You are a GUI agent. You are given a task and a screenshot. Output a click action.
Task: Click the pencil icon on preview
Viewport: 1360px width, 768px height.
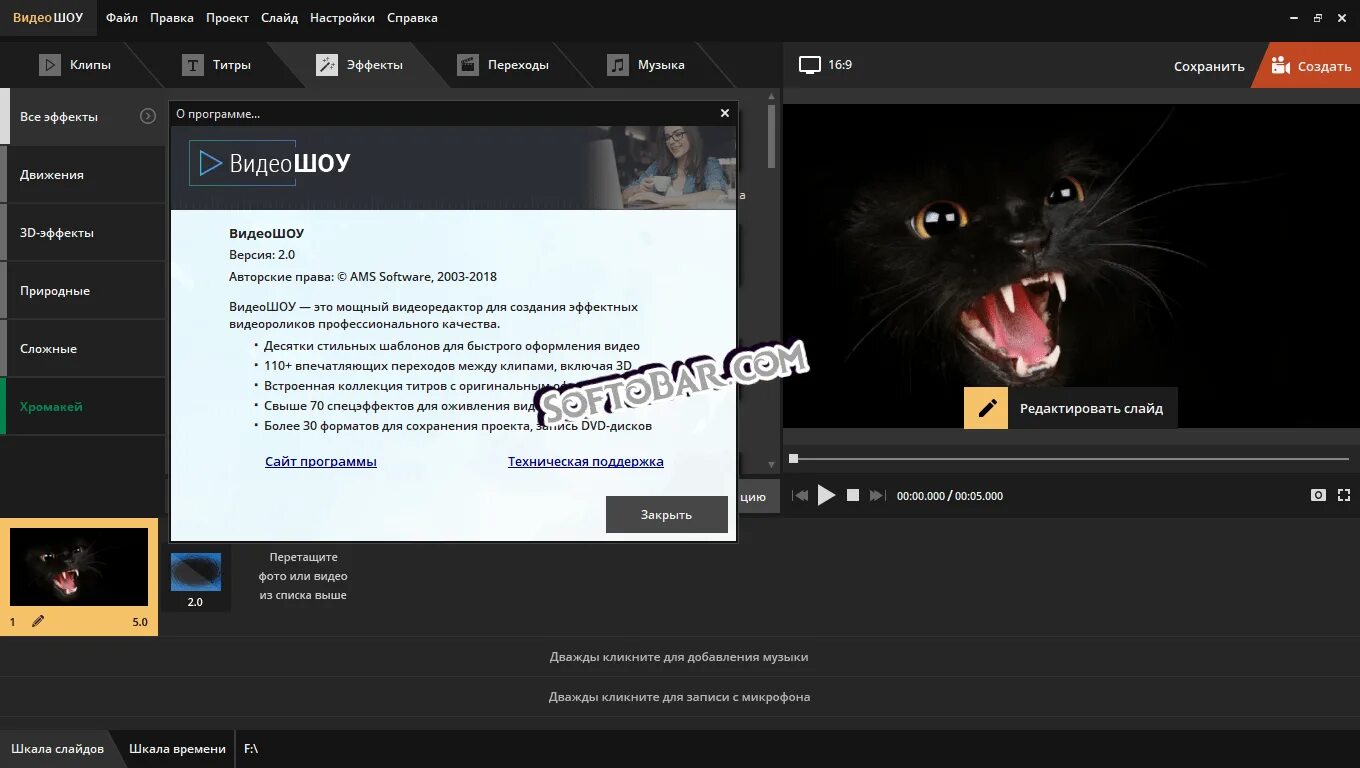click(986, 408)
